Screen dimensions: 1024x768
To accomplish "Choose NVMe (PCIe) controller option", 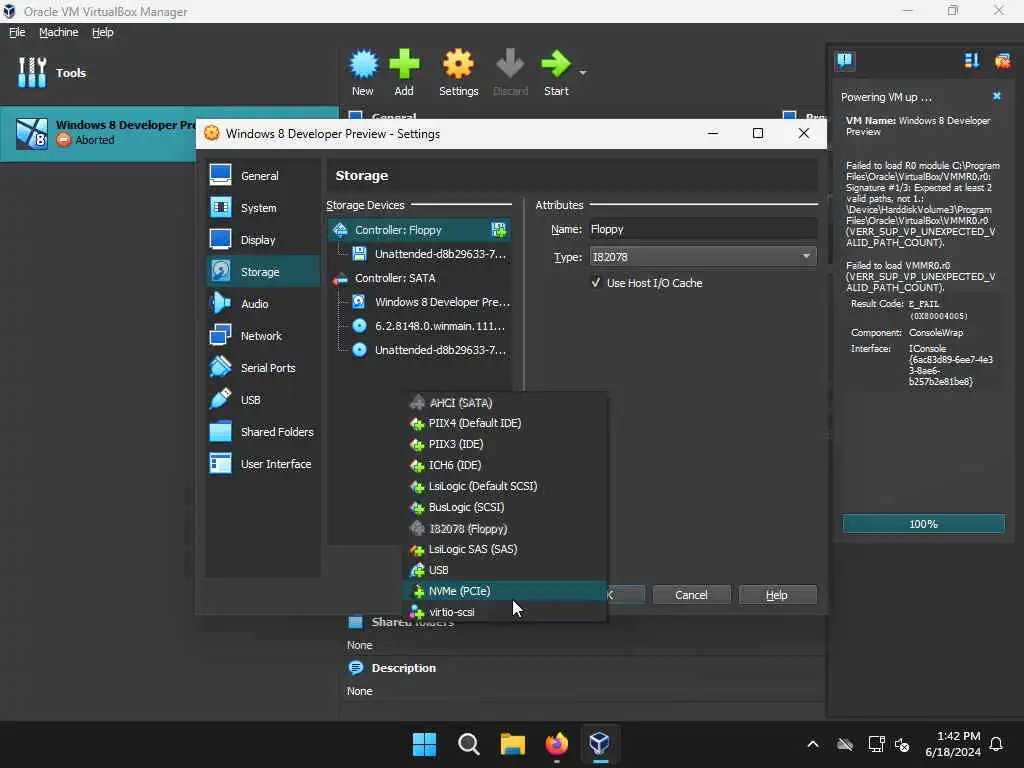I will tap(505, 591).
